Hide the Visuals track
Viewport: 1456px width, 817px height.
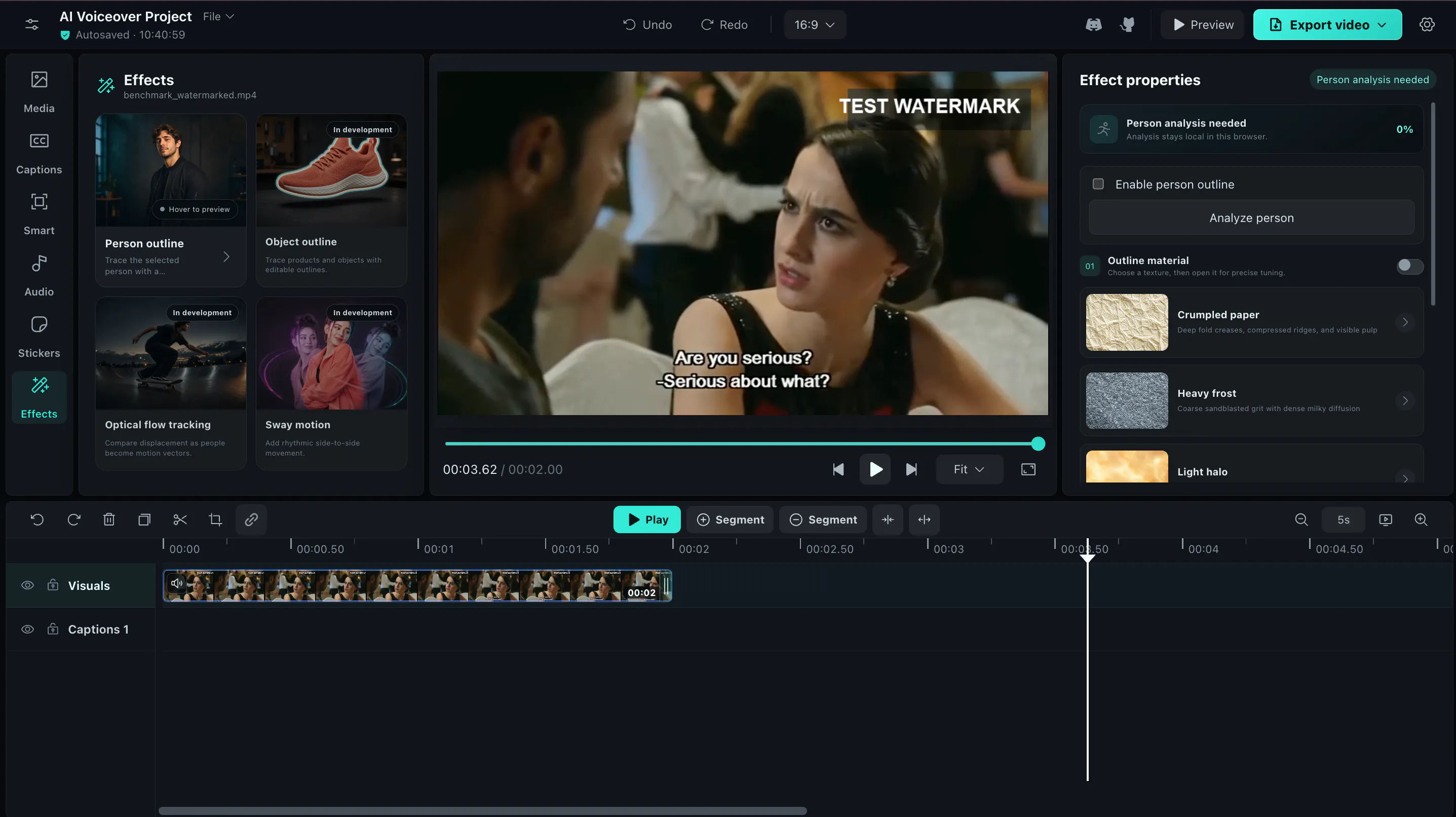(x=27, y=585)
